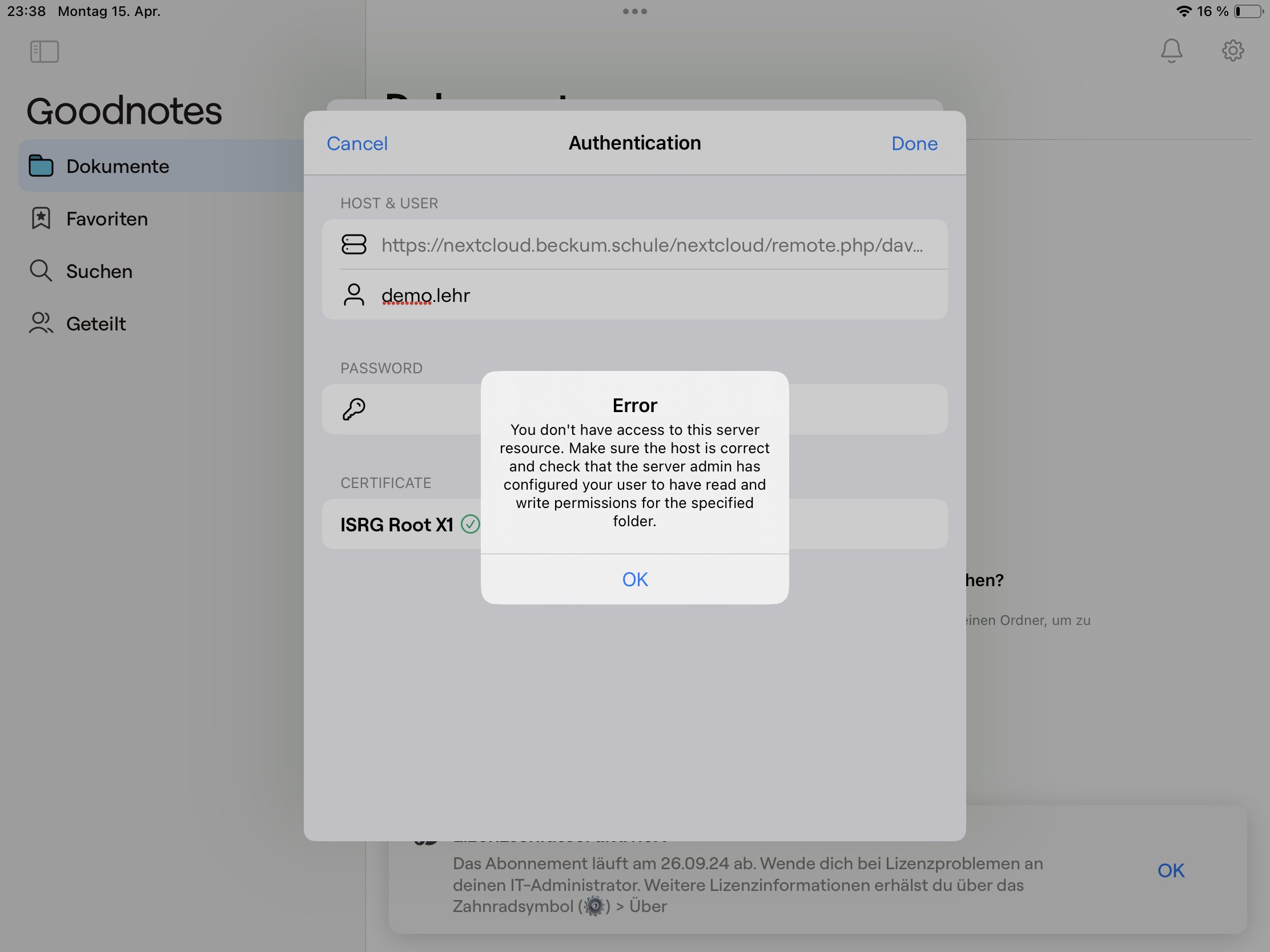This screenshot has height=952, width=1270.
Task: Edit the nextcloud host URL field
Action: coord(634,244)
